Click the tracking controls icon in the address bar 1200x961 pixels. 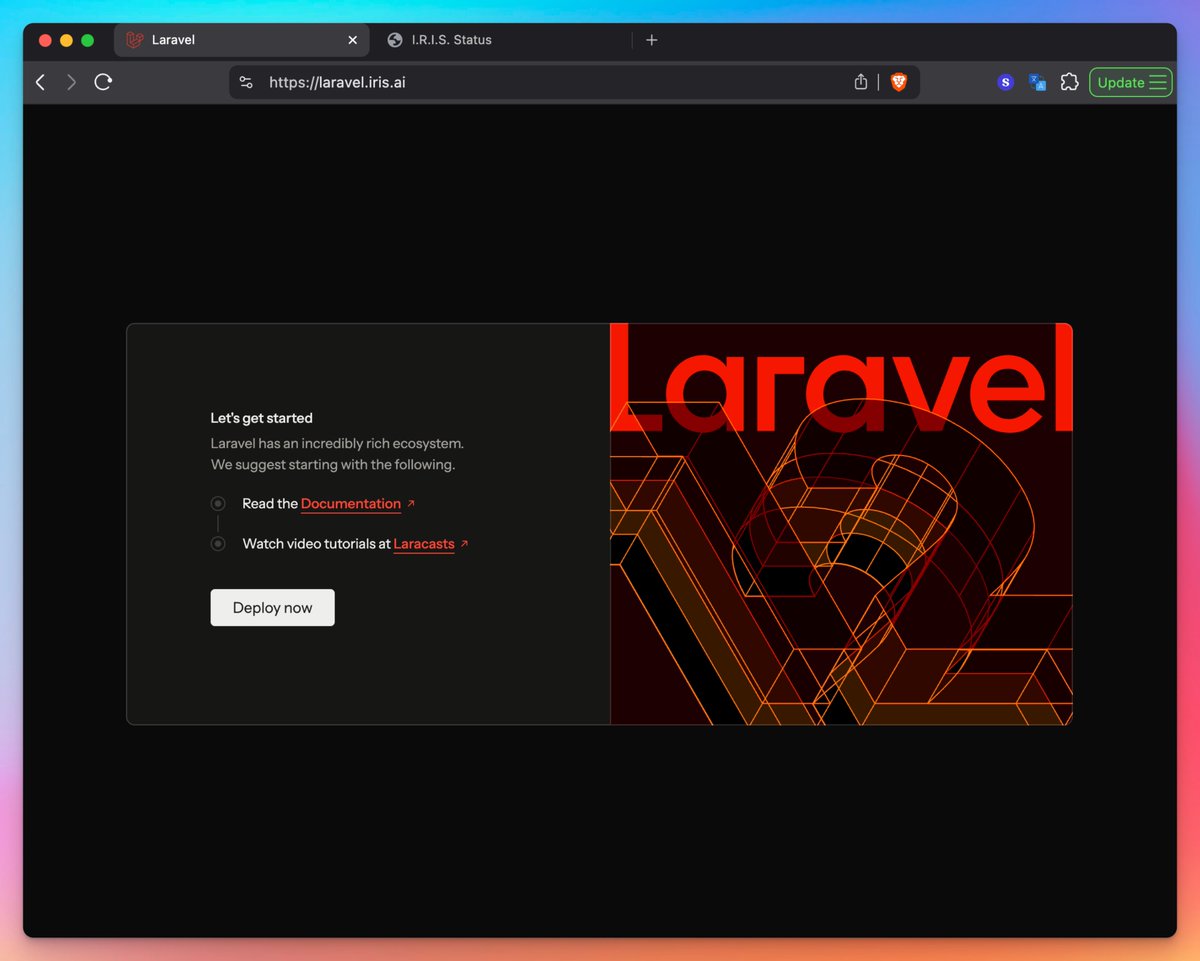coord(246,82)
